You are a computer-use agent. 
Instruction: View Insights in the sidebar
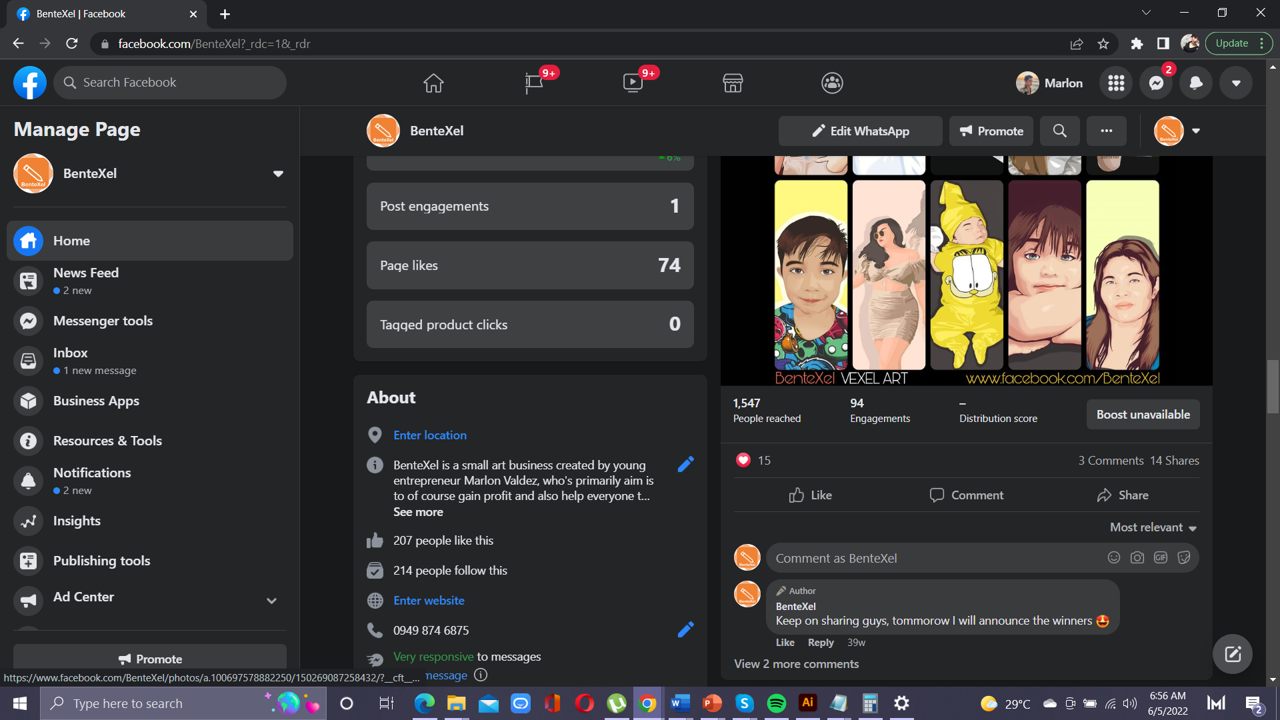point(151,521)
